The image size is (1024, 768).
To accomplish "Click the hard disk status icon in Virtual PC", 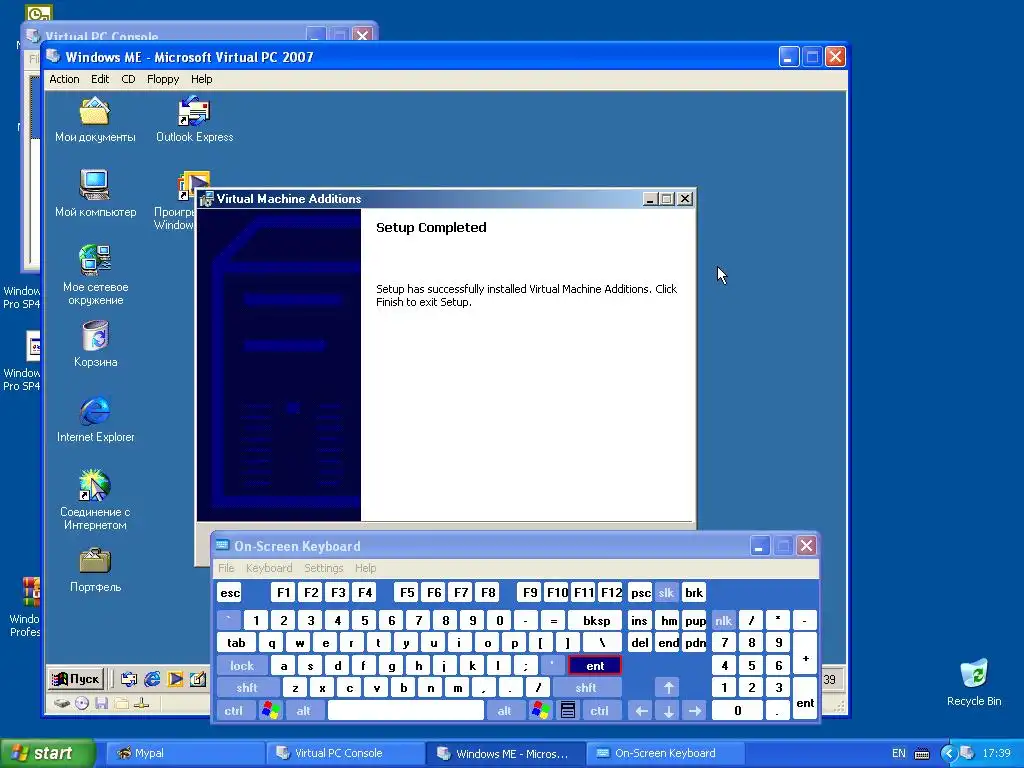I will click(61, 703).
